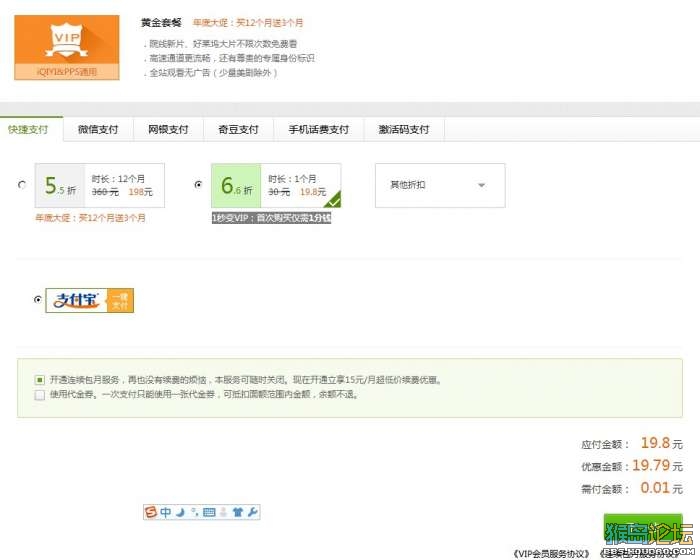
Task: Switch to the 激活码支付 tab
Action: [x=404, y=130]
